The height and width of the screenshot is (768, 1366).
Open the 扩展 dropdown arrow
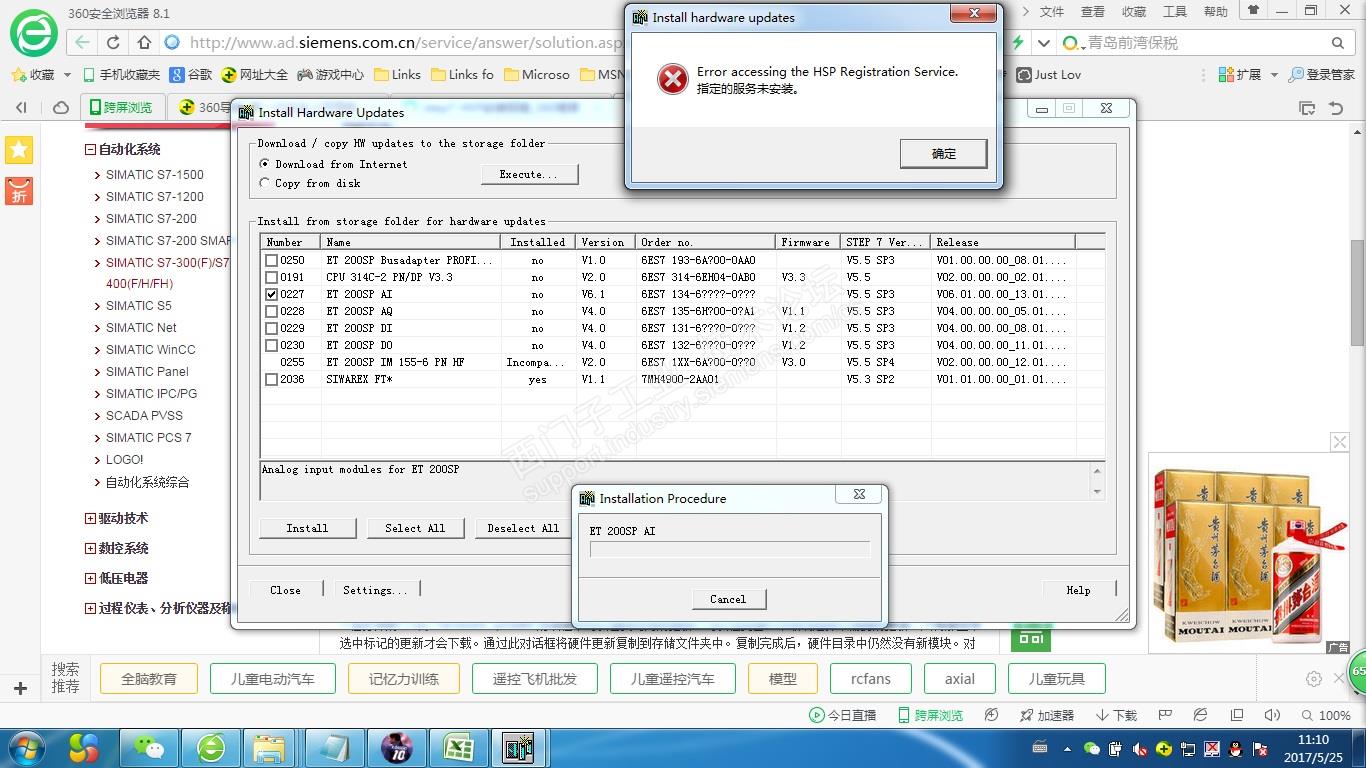1273,75
